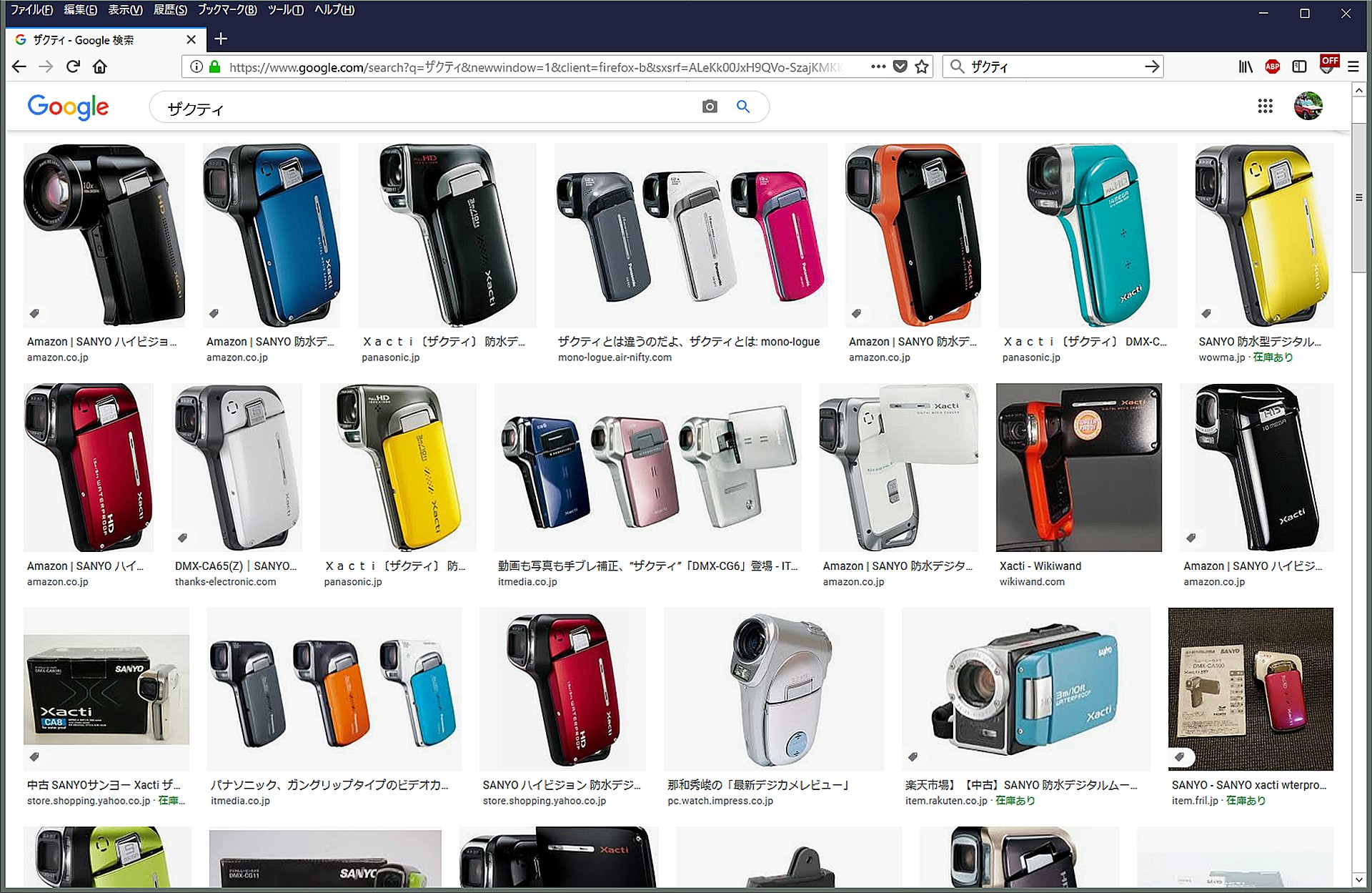Open the wowma.jp SANYO 防水型デジタル result
Image resolution: width=1372 pixels, height=893 pixels.
pos(1260,342)
